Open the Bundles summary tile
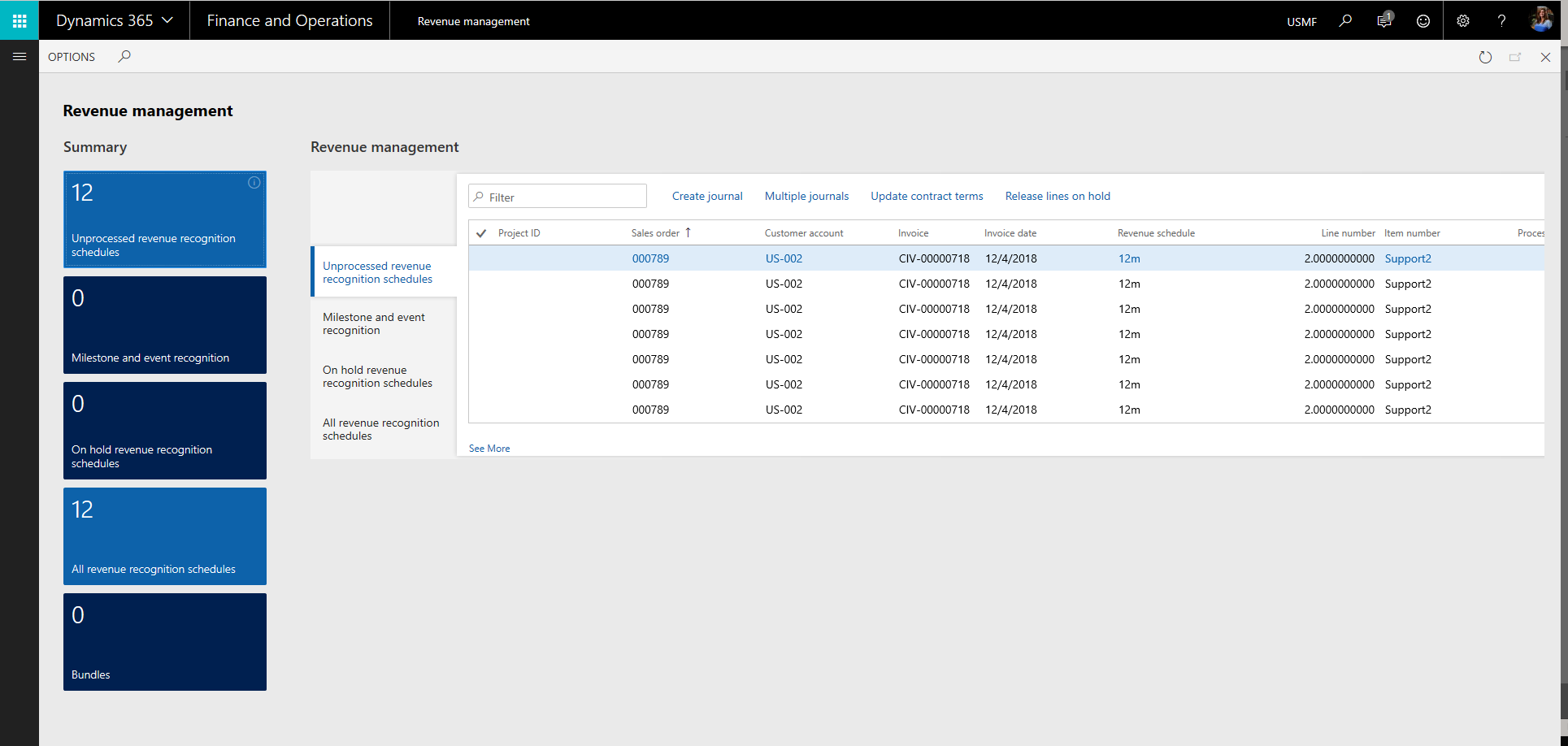1568x746 pixels. 165,642
